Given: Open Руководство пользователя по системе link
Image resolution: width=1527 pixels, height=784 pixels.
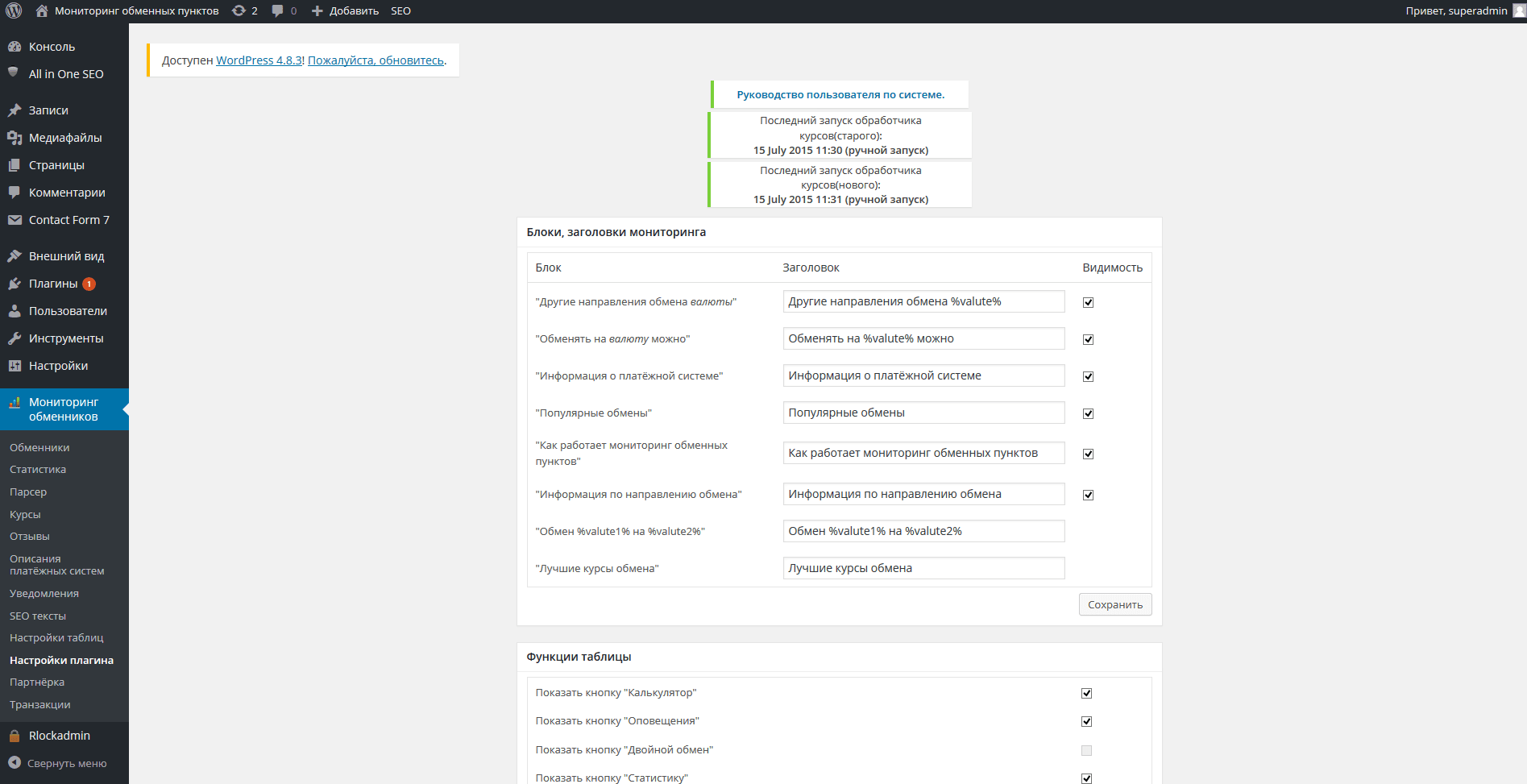Looking at the screenshot, I should point(840,94).
